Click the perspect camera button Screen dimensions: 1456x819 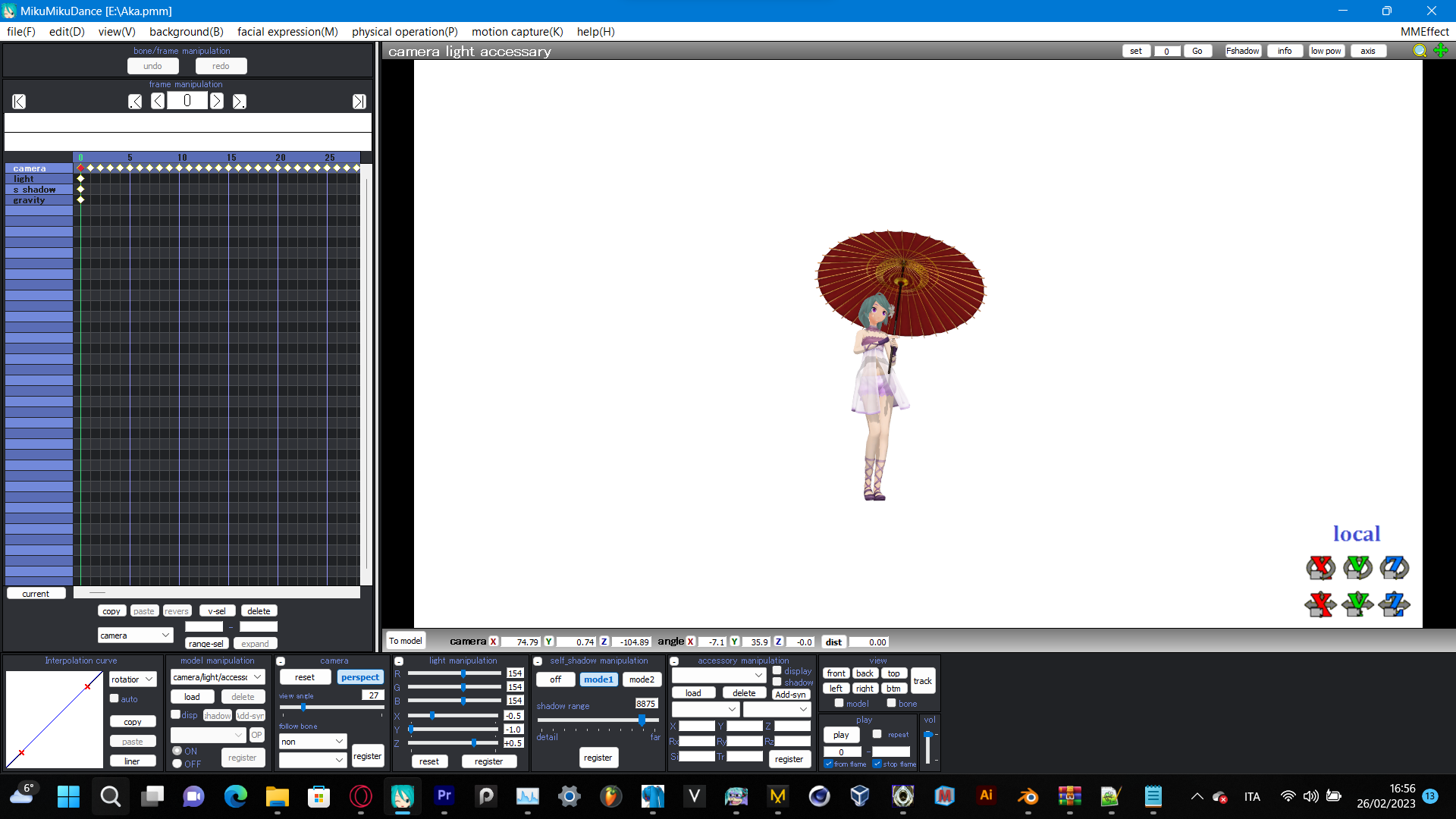[360, 677]
